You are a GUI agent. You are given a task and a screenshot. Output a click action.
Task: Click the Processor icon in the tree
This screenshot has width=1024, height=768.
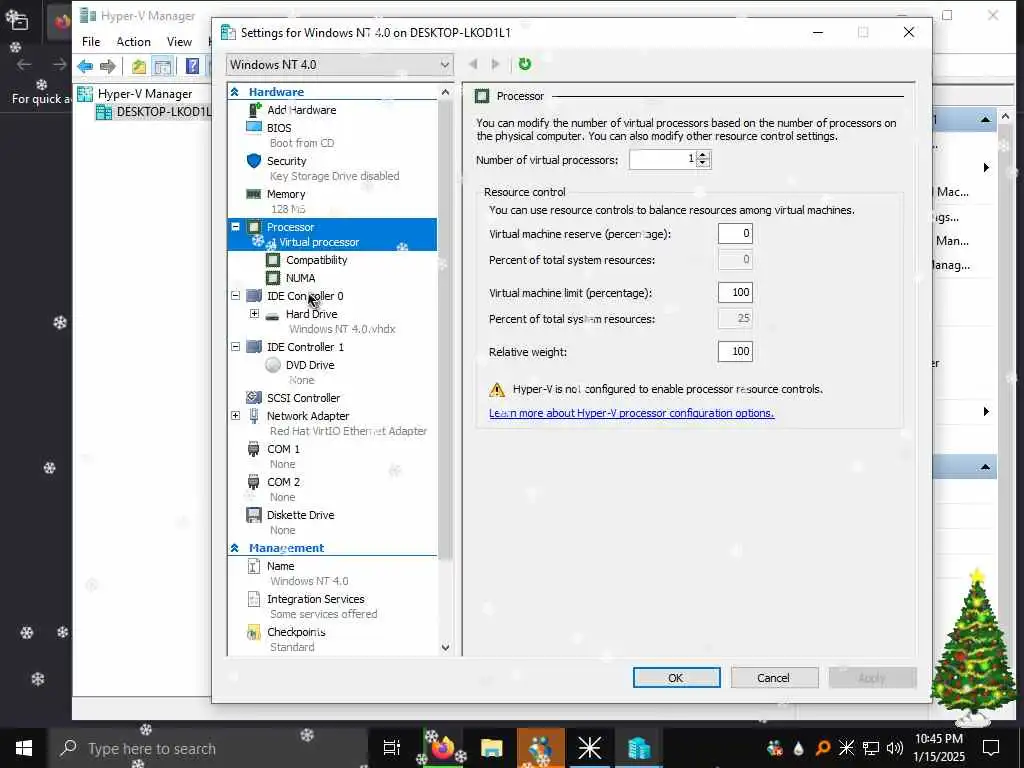coord(254,227)
